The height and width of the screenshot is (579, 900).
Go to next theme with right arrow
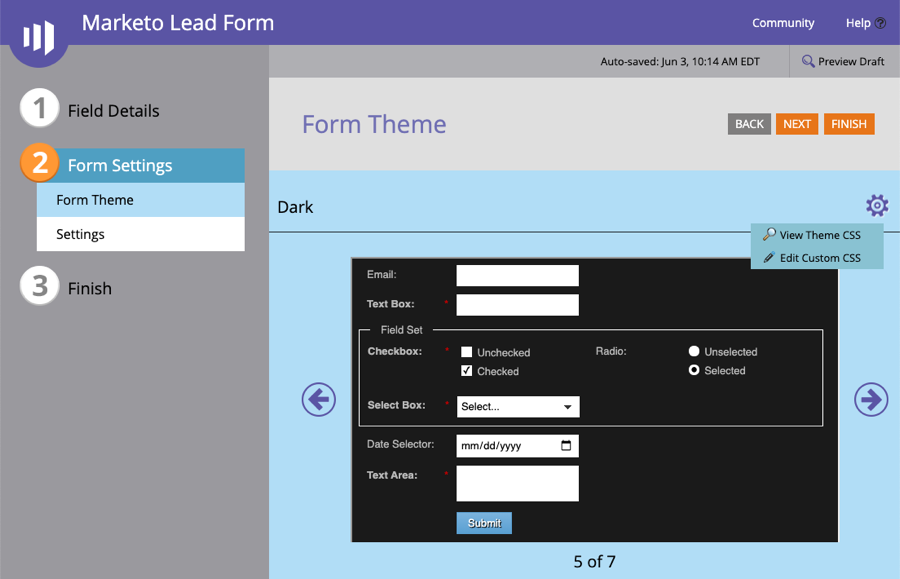click(x=870, y=400)
